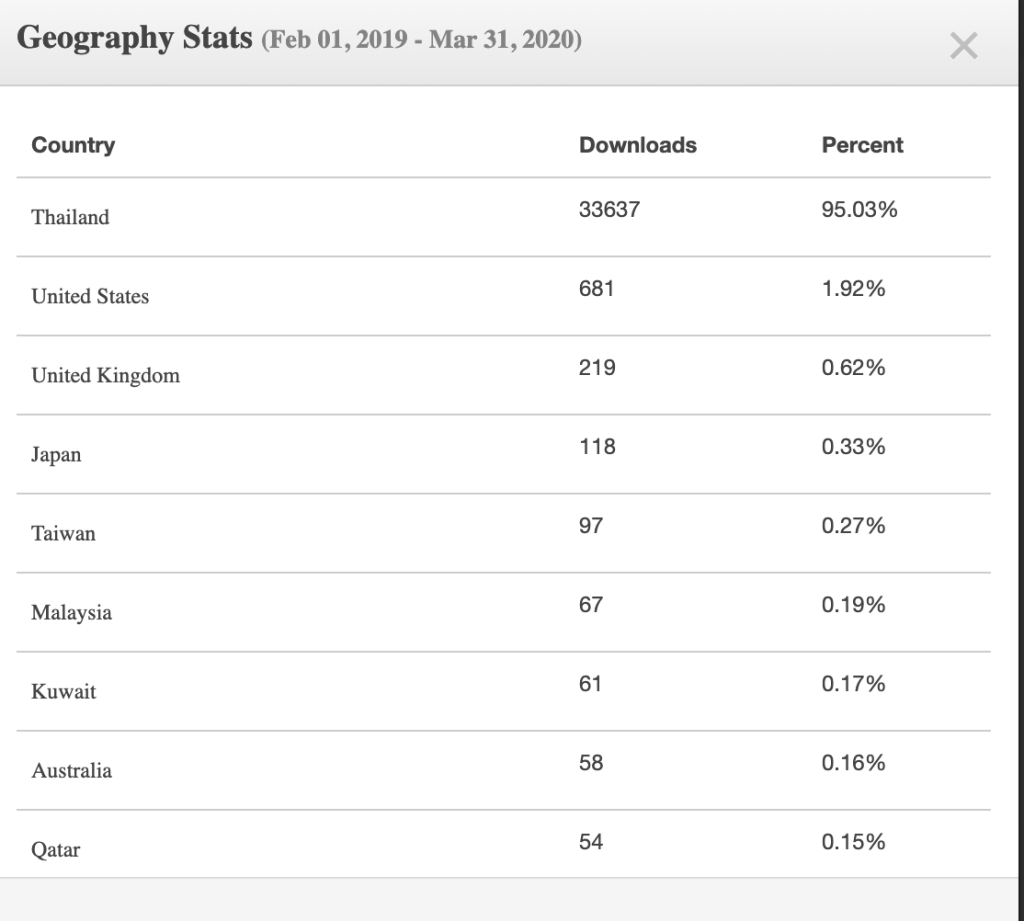Select the 118 downloads cell

click(x=596, y=447)
